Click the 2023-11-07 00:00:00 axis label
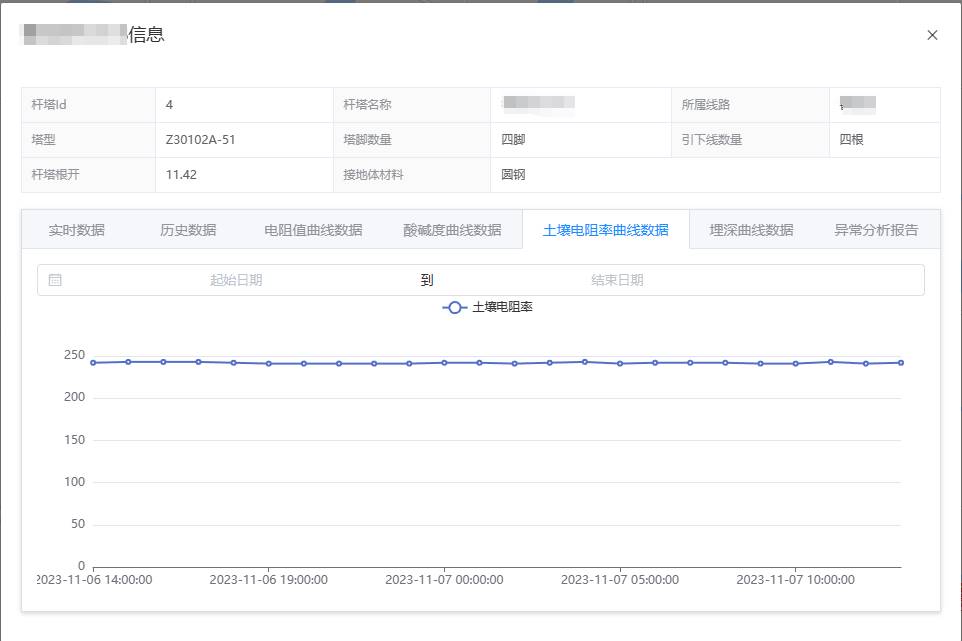The height and width of the screenshot is (641, 962). coord(444,580)
